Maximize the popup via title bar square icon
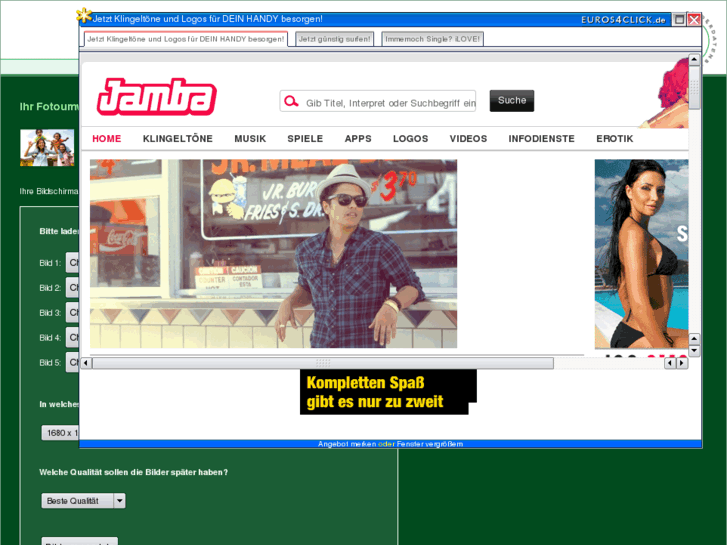 pyautogui.click(x=679, y=19)
